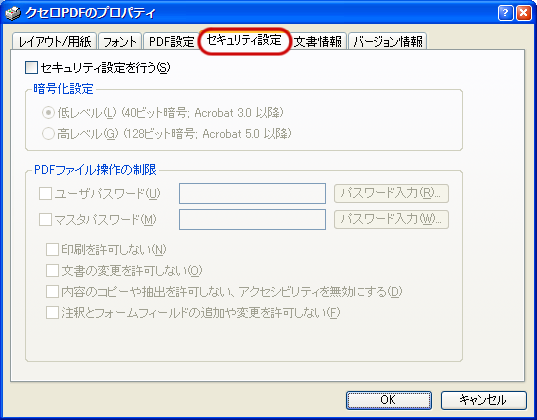Click the OK button
This screenshot has width=537, height=420.
point(388,400)
